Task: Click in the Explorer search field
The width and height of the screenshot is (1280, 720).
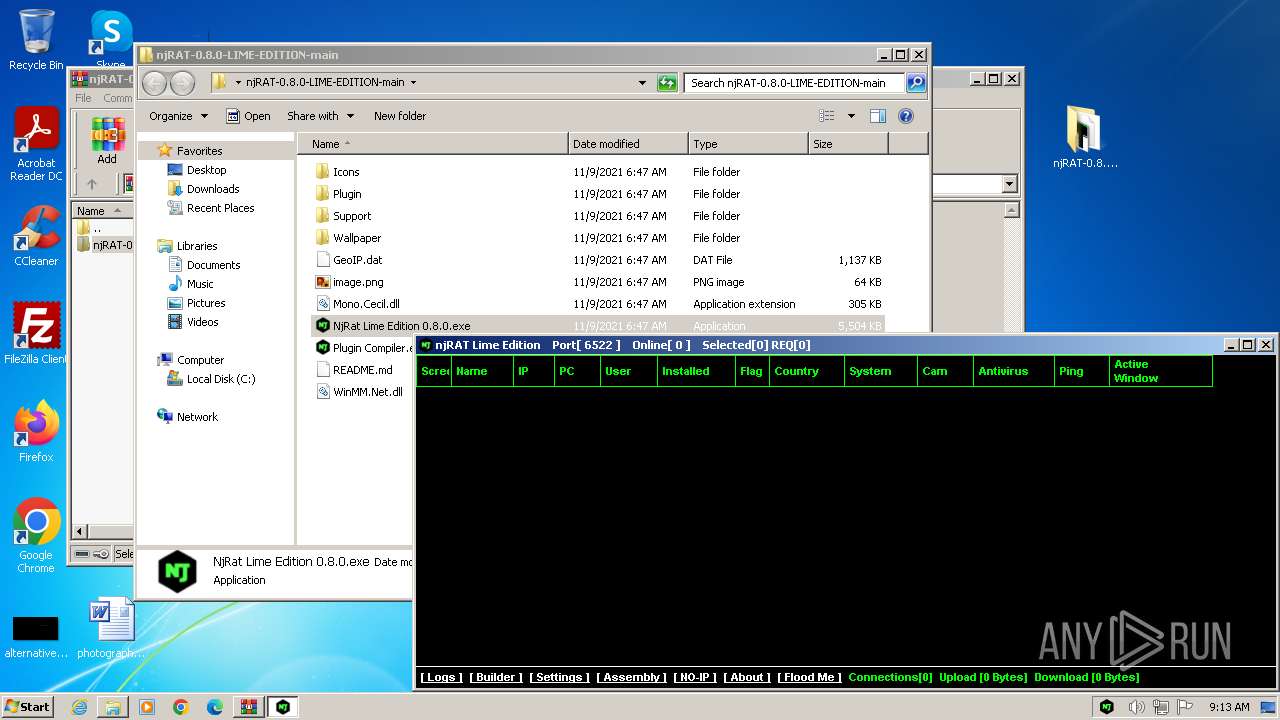Action: click(x=795, y=83)
